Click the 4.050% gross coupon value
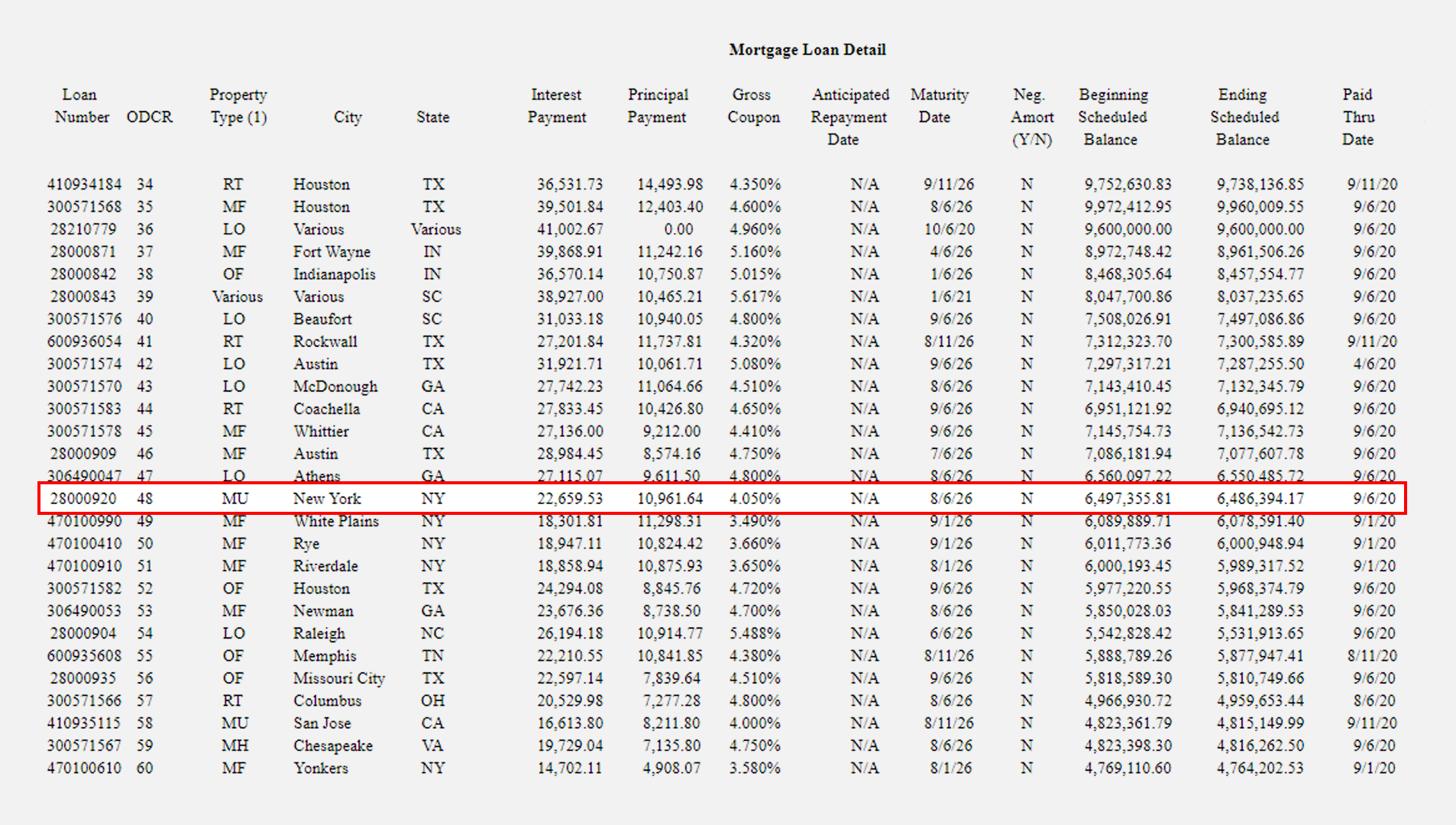 (x=755, y=499)
